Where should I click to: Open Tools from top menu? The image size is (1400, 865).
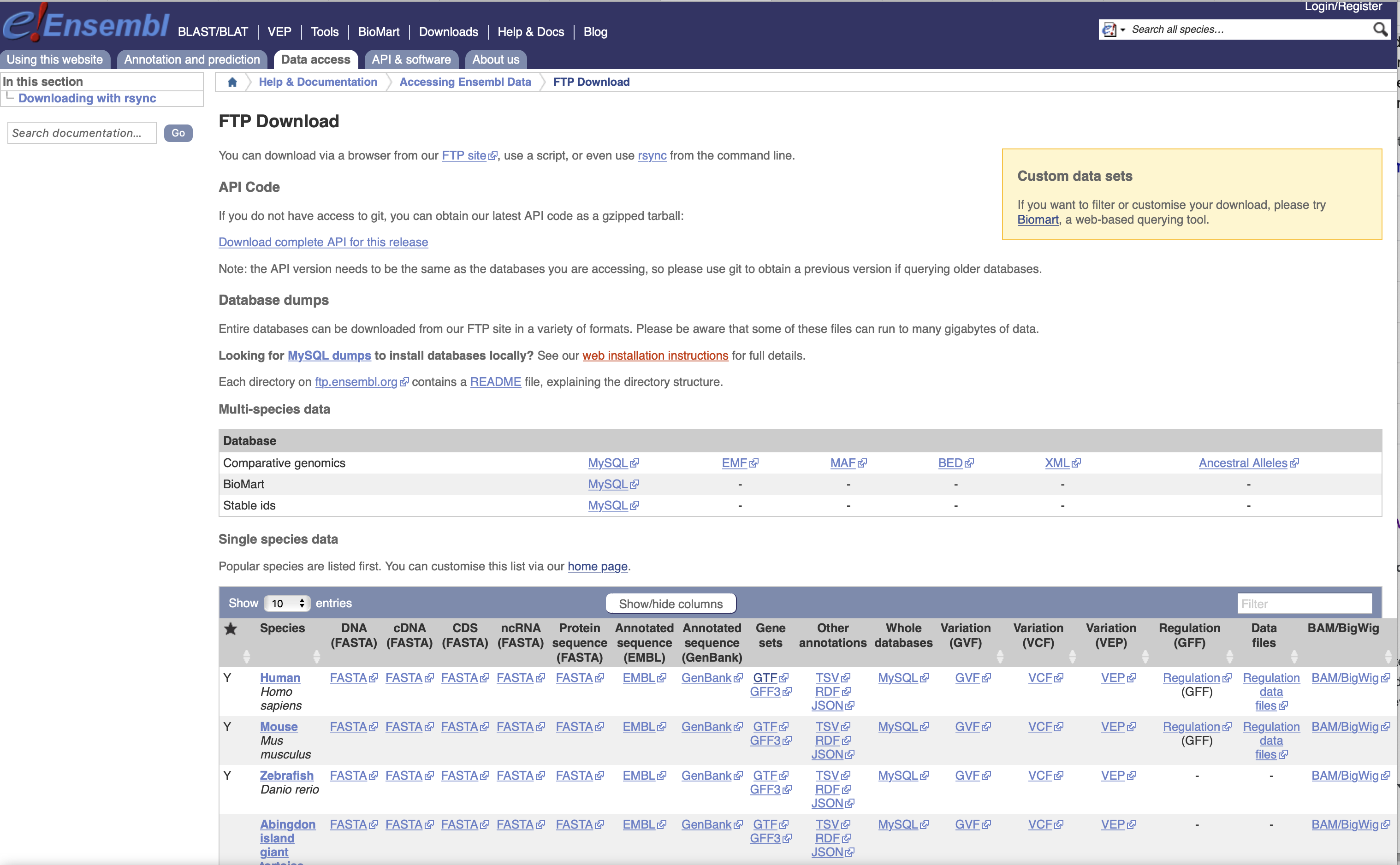324,32
